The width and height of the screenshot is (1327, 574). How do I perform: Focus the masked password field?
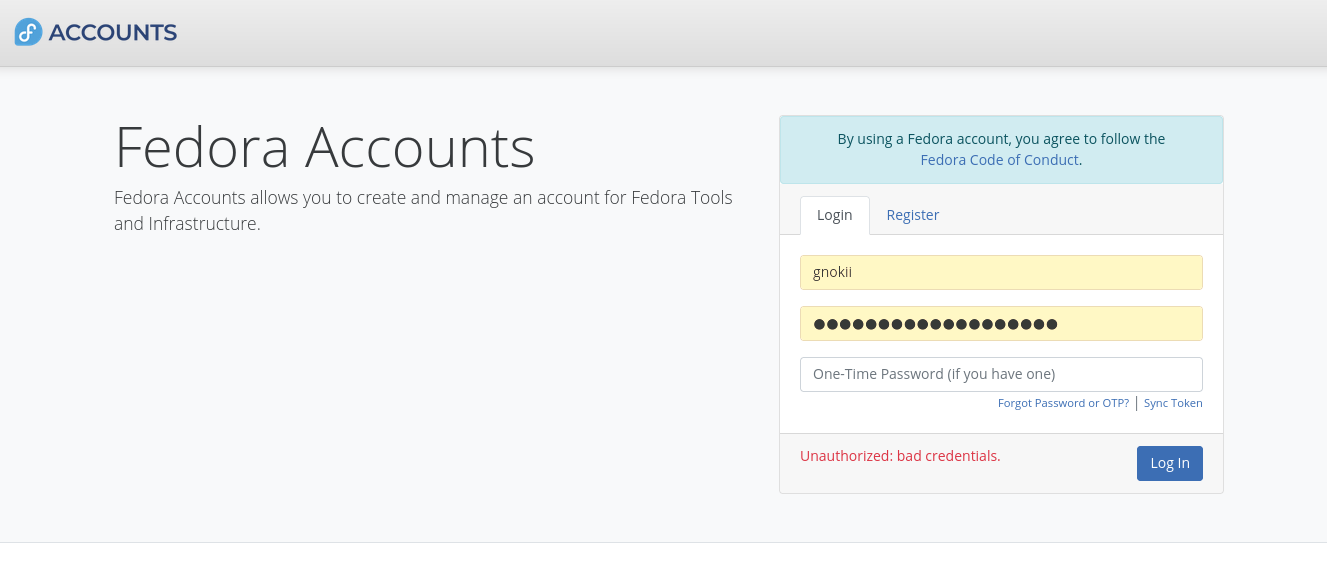point(1001,323)
